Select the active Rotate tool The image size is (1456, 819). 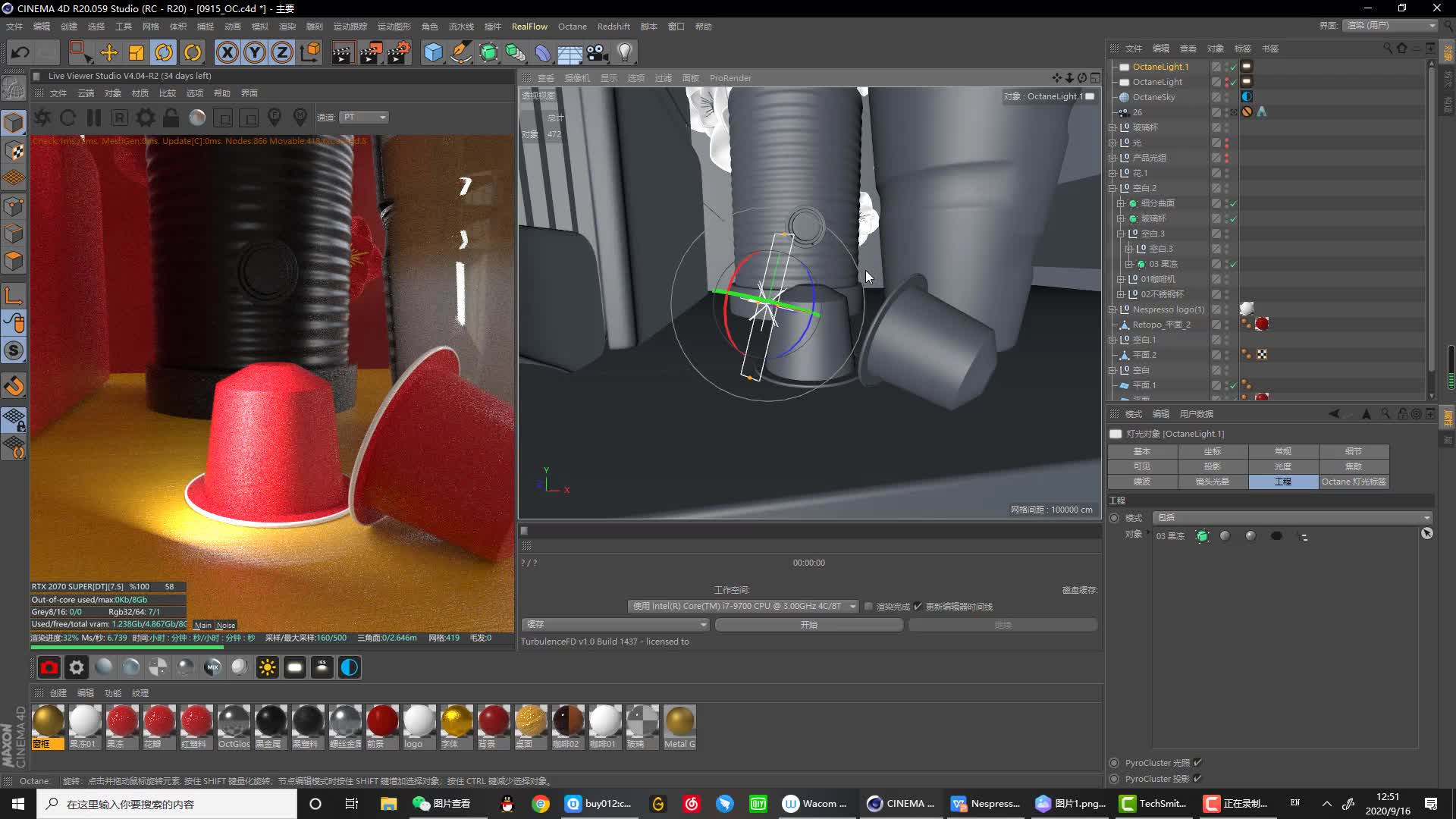(165, 52)
